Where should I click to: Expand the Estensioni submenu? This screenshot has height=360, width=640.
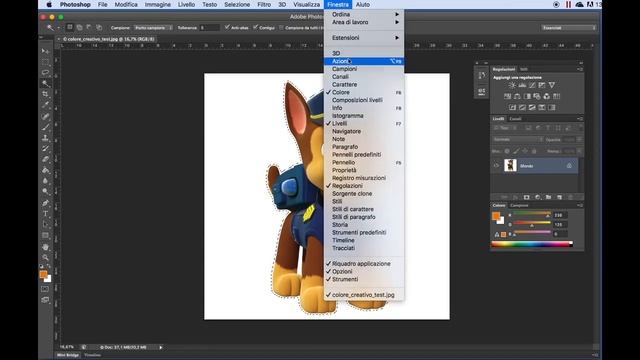364,38
